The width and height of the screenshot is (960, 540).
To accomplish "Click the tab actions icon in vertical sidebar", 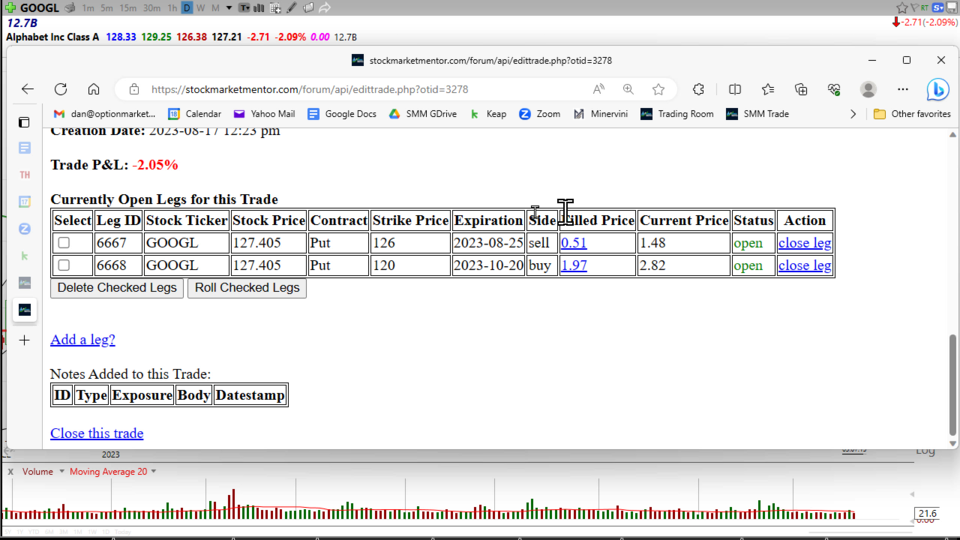I will click(24, 122).
